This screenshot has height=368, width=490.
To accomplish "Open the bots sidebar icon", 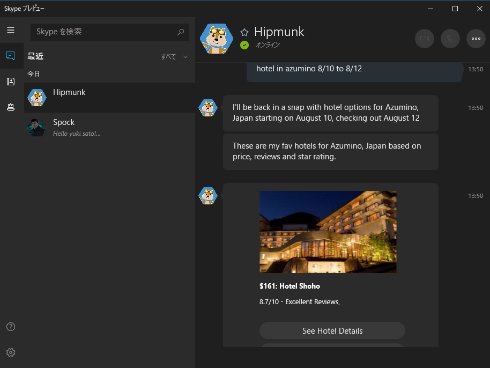I will point(11,107).
